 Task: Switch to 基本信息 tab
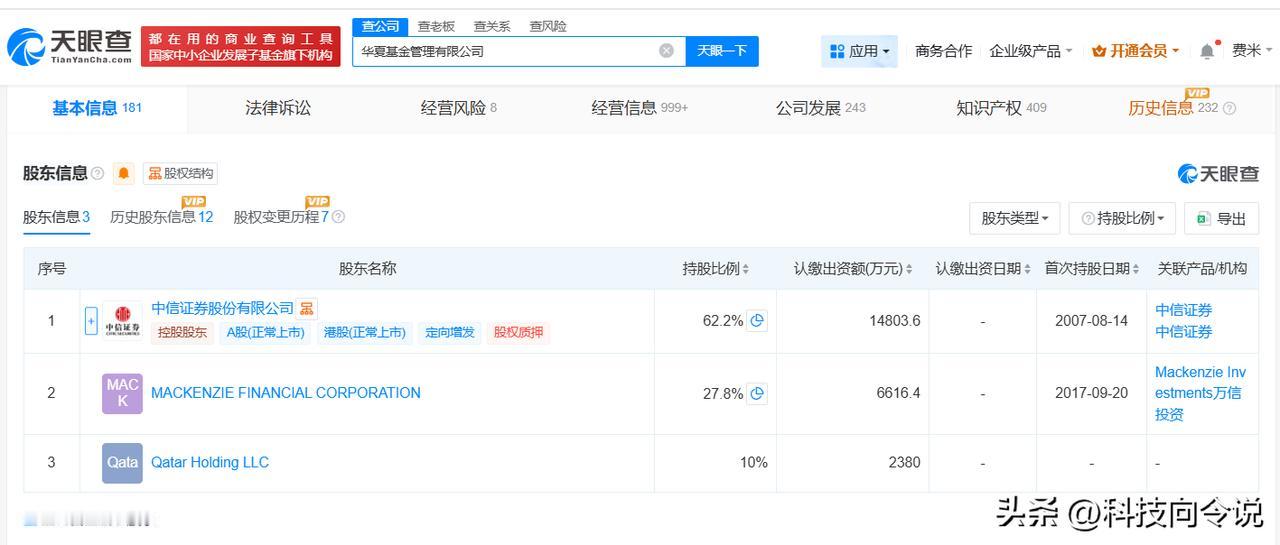point(97,108)
